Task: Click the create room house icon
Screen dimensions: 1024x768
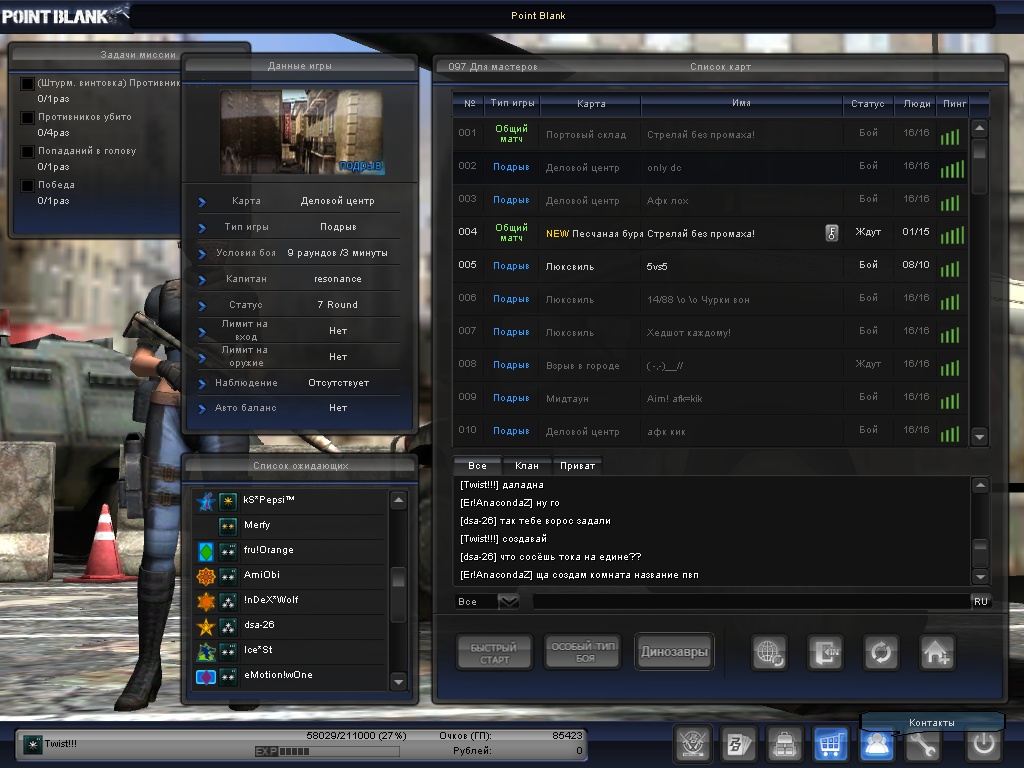Action: [937, 653]
